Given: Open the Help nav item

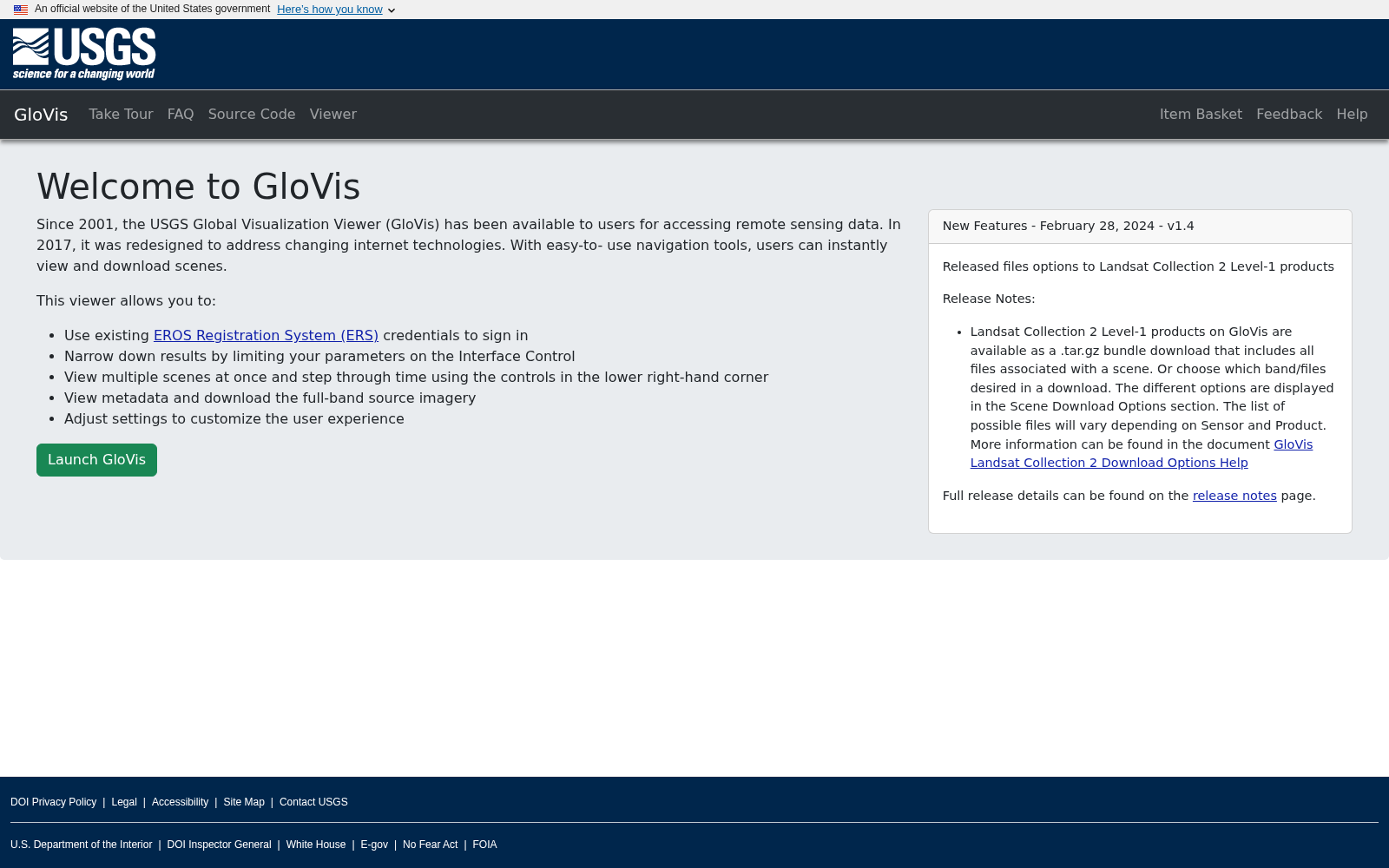Looking at the screenshot, I should tap(1352, 115).
